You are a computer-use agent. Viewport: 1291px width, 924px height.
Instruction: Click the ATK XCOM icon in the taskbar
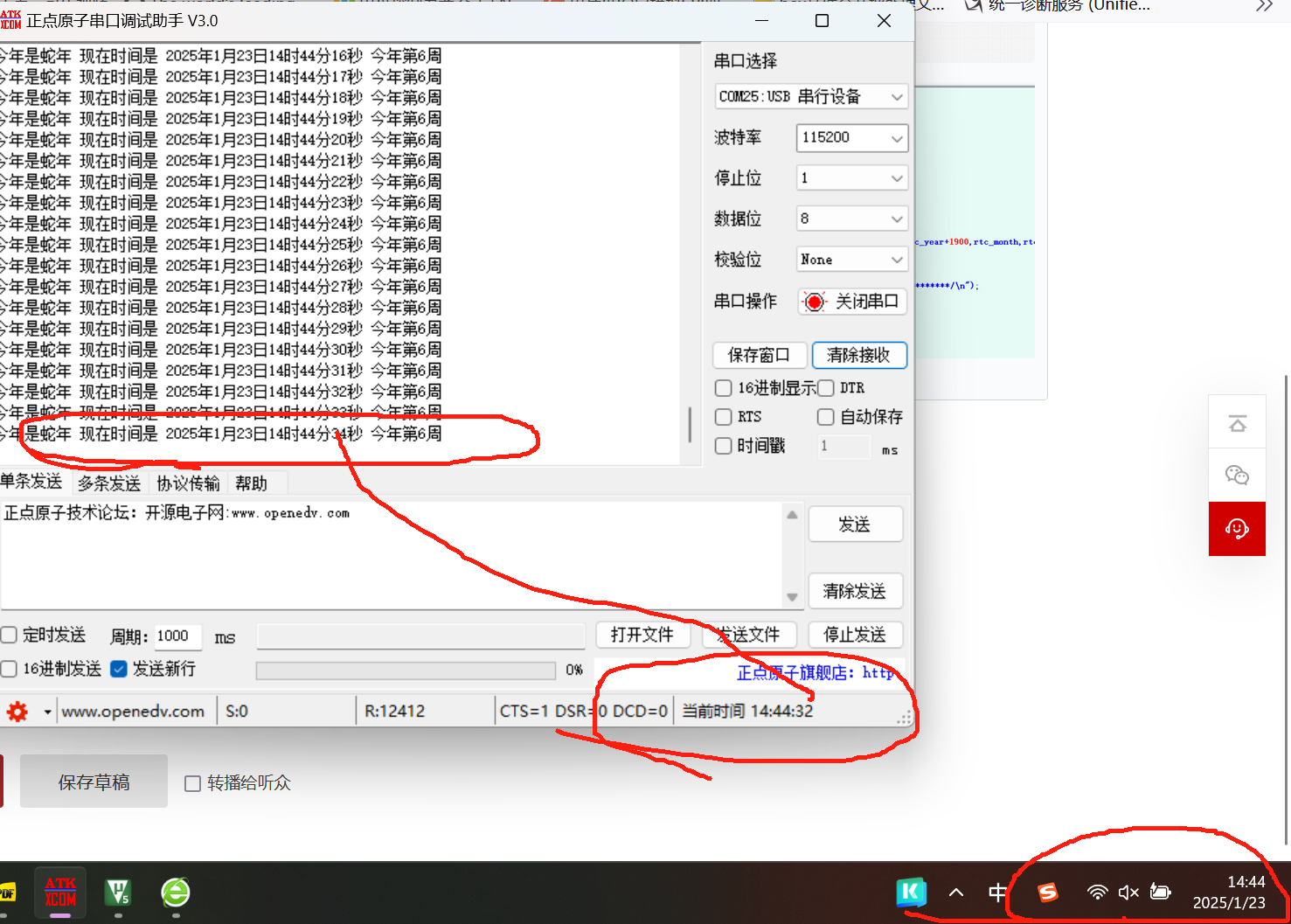pos(59,893)
